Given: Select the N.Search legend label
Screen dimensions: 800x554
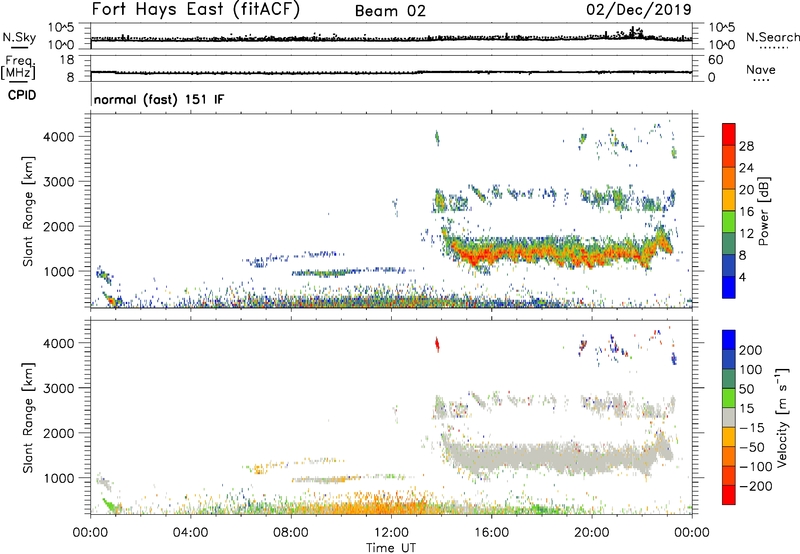Looking at the screenshot, I should pyautogui.click(x=772, y=37).
